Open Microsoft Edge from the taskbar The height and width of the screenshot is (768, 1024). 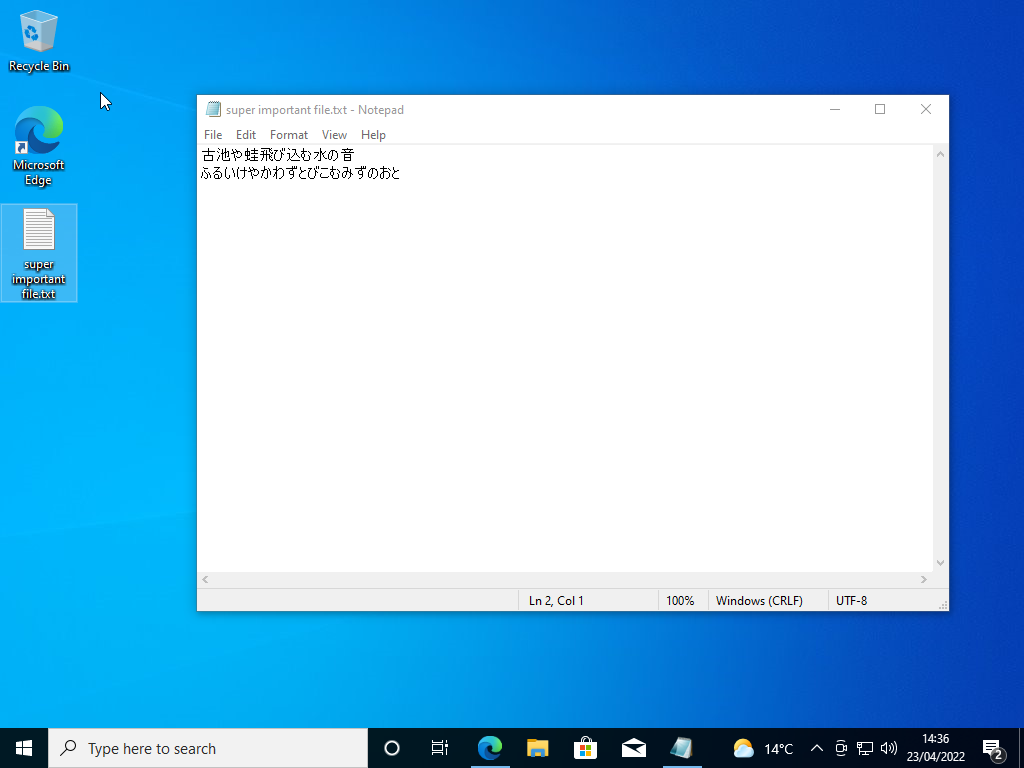(x=490, y=747)
